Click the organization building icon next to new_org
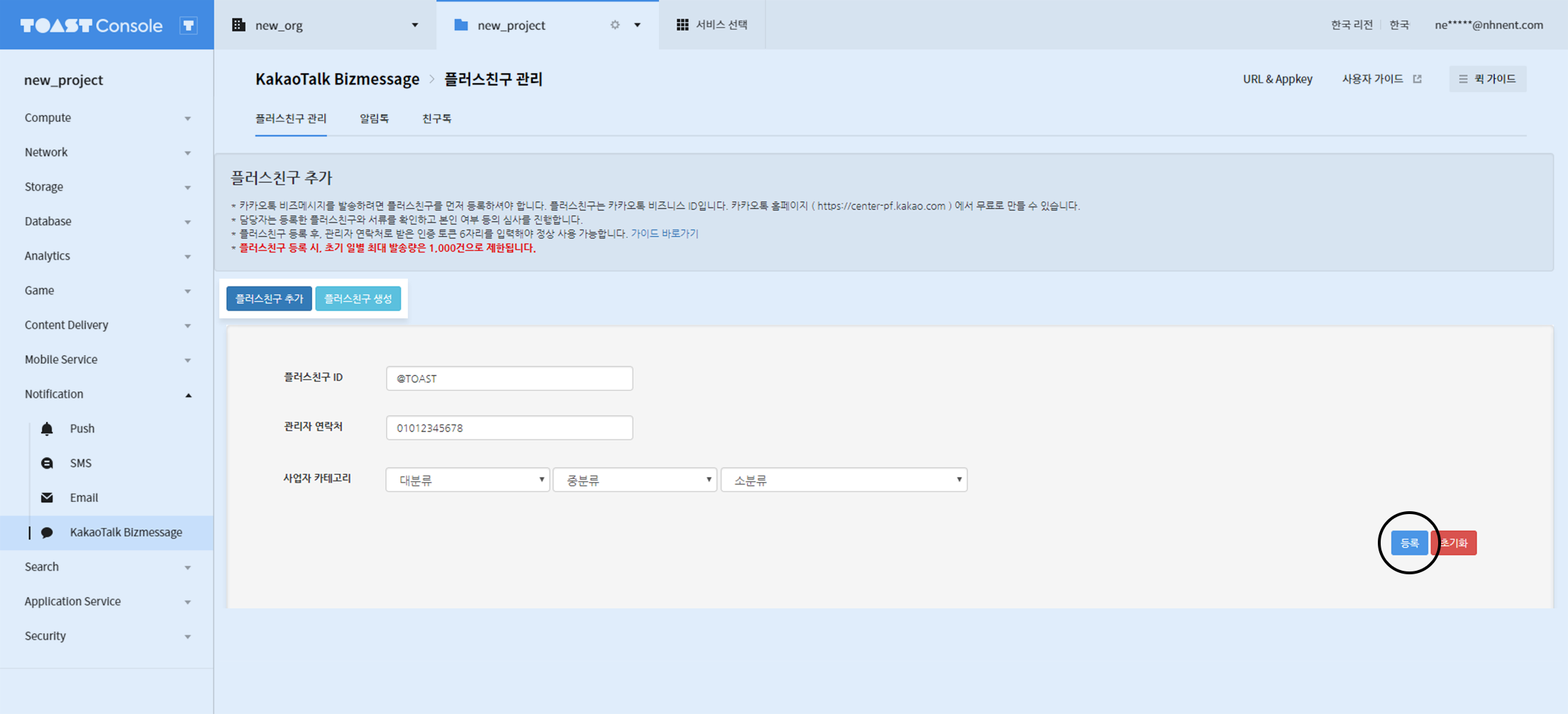 click(x=239, y=25)
